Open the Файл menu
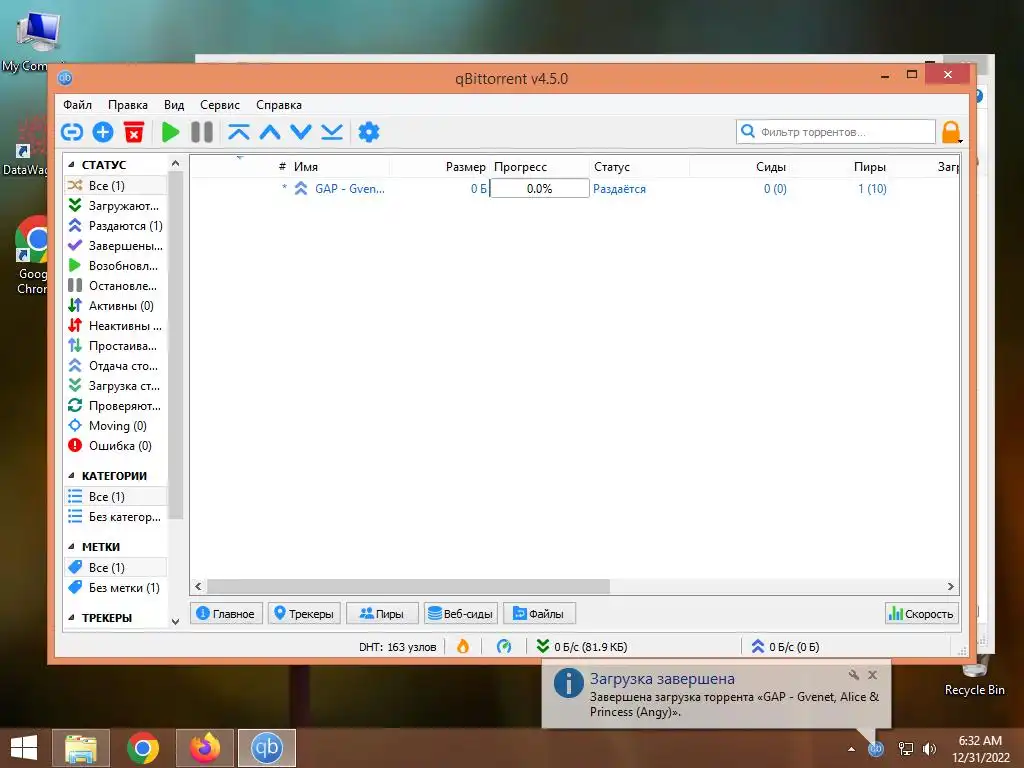 (x=77, y=105)
